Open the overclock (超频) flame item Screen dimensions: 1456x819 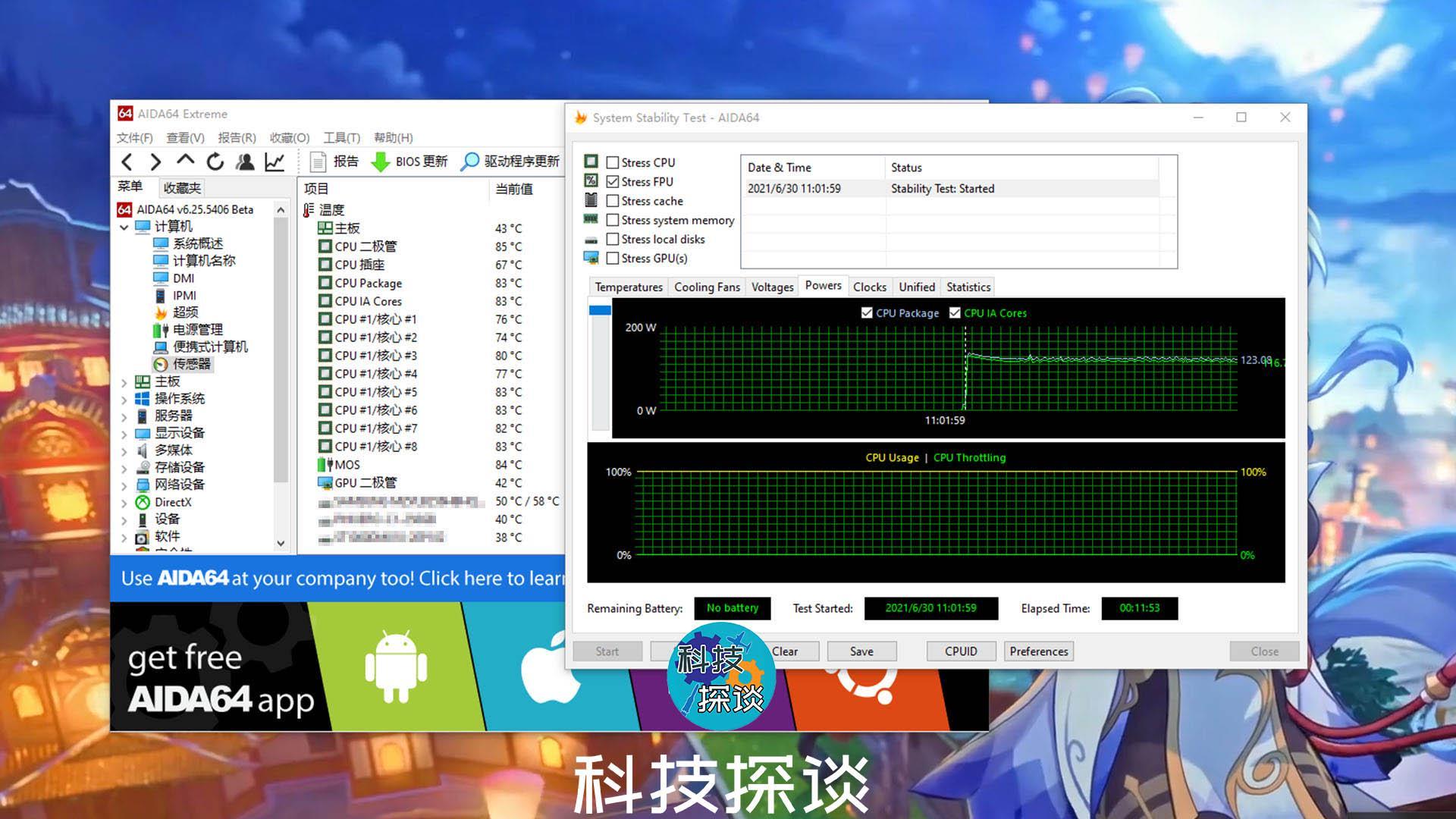pyautogui.click(x=185, y=312)
